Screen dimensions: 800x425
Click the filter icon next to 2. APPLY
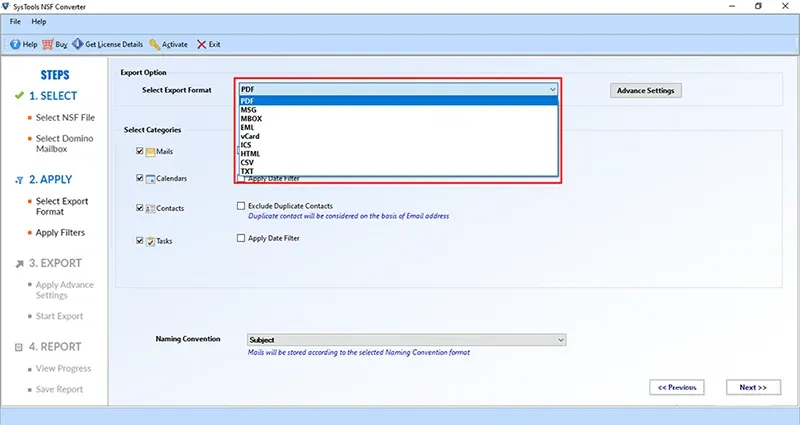pos(19,180)
